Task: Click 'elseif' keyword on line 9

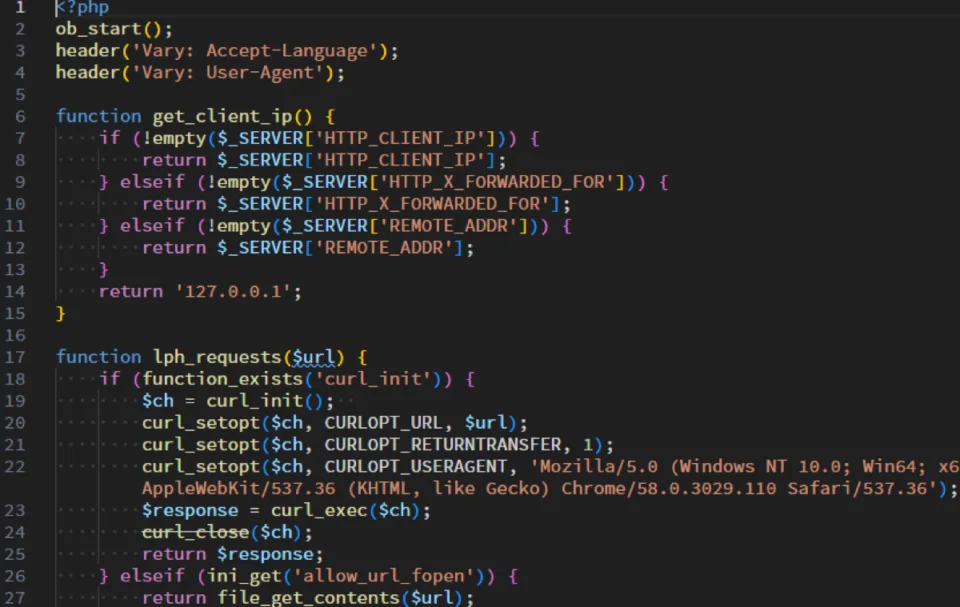Action: pyautogui.click(x=152, y=182)
